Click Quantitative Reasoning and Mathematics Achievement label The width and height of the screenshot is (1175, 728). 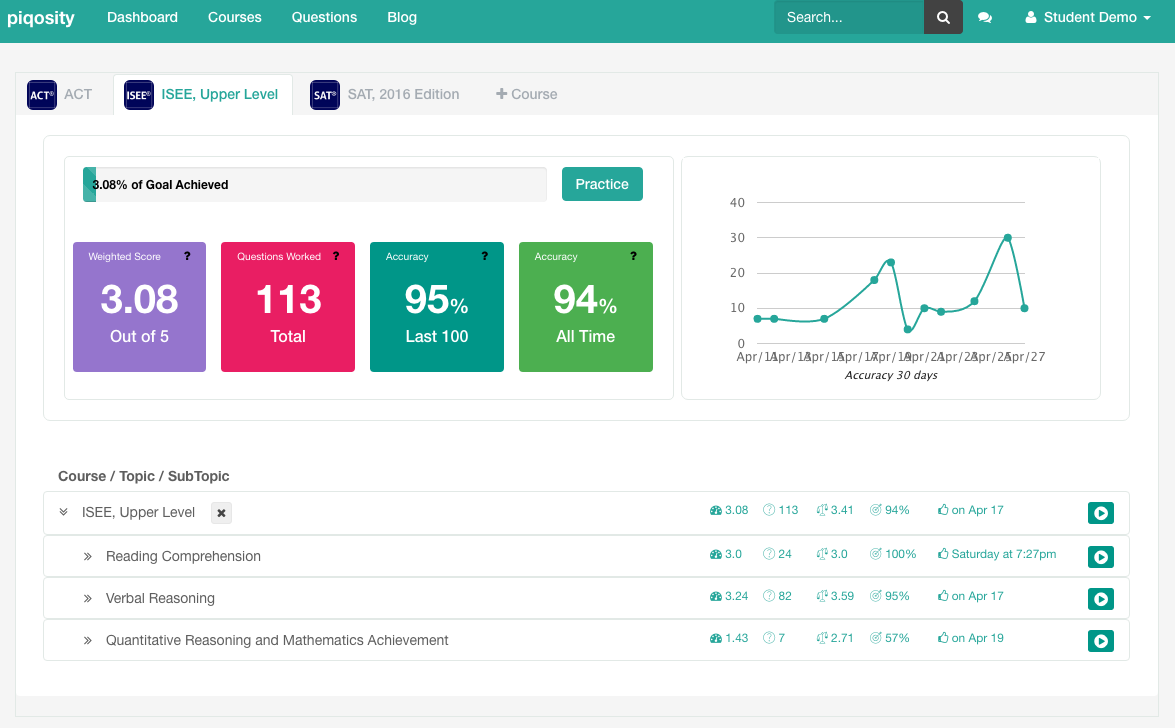(x=277, y=640)
